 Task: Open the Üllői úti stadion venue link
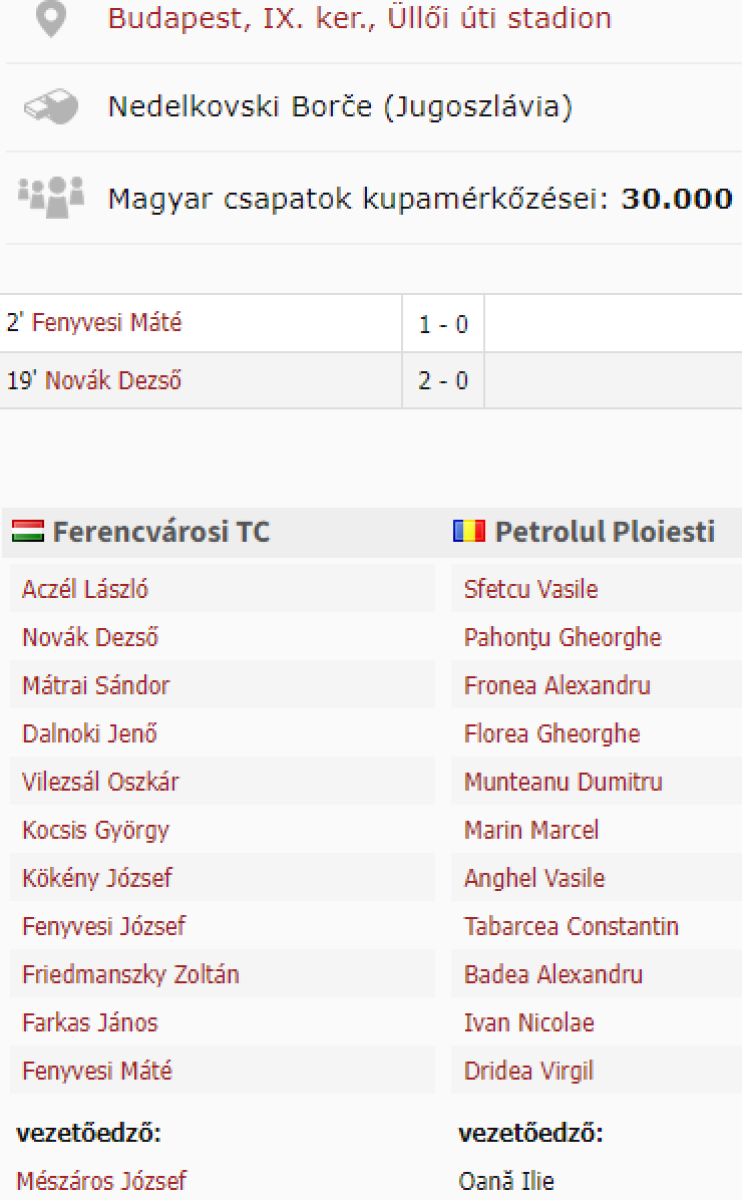[x=359, y=18]
